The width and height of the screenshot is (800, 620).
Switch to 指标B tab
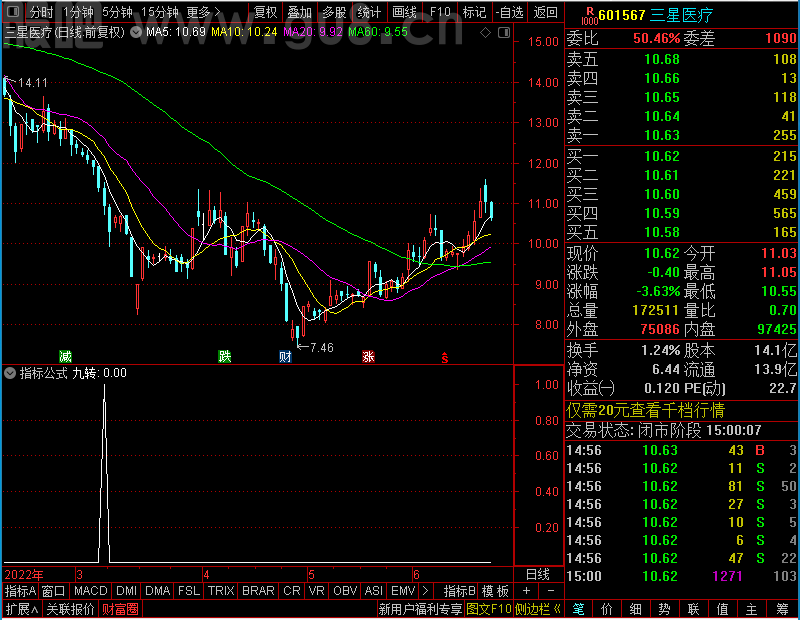(x=460, y=591)
